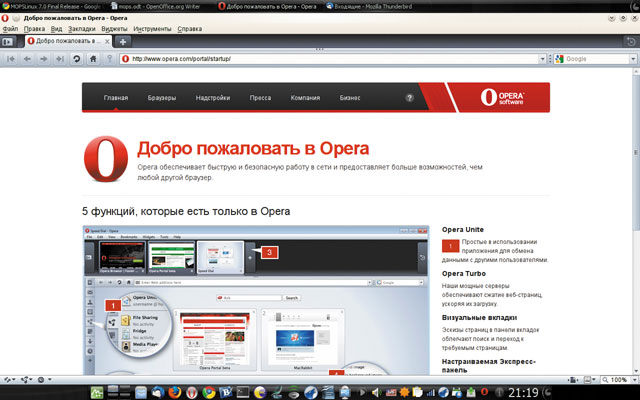Open Opera launcher icon in taskbar
The height and width of the screenshot is (400, 640).
[191, 393]
